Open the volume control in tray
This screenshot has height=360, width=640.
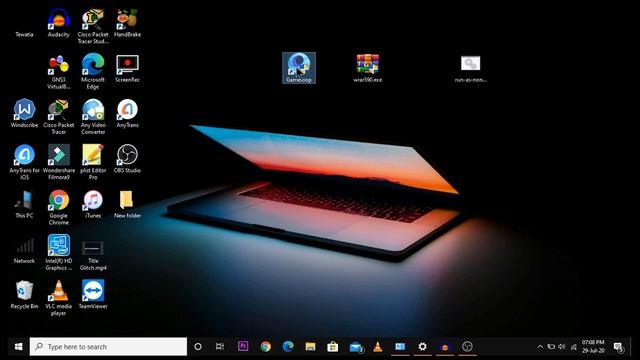[x=562, y=347]
